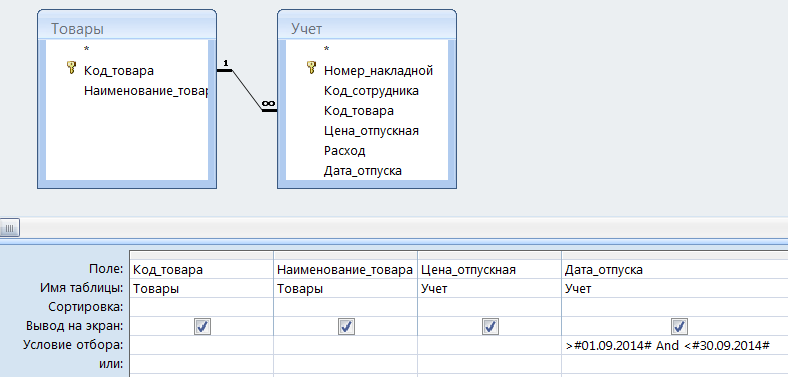Click the horizontal scrollbar thumb of the table pane
Screen dimensions: 788x377
click(10, 228)
